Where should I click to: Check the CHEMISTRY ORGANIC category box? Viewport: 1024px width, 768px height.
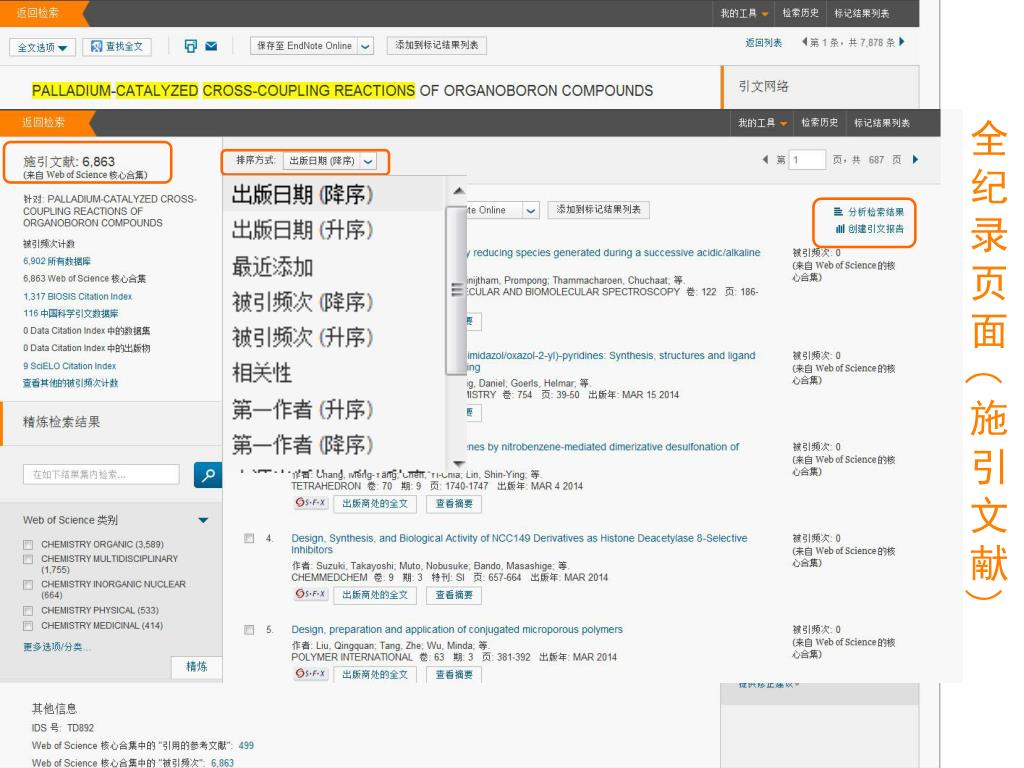(x=29, y=545)
